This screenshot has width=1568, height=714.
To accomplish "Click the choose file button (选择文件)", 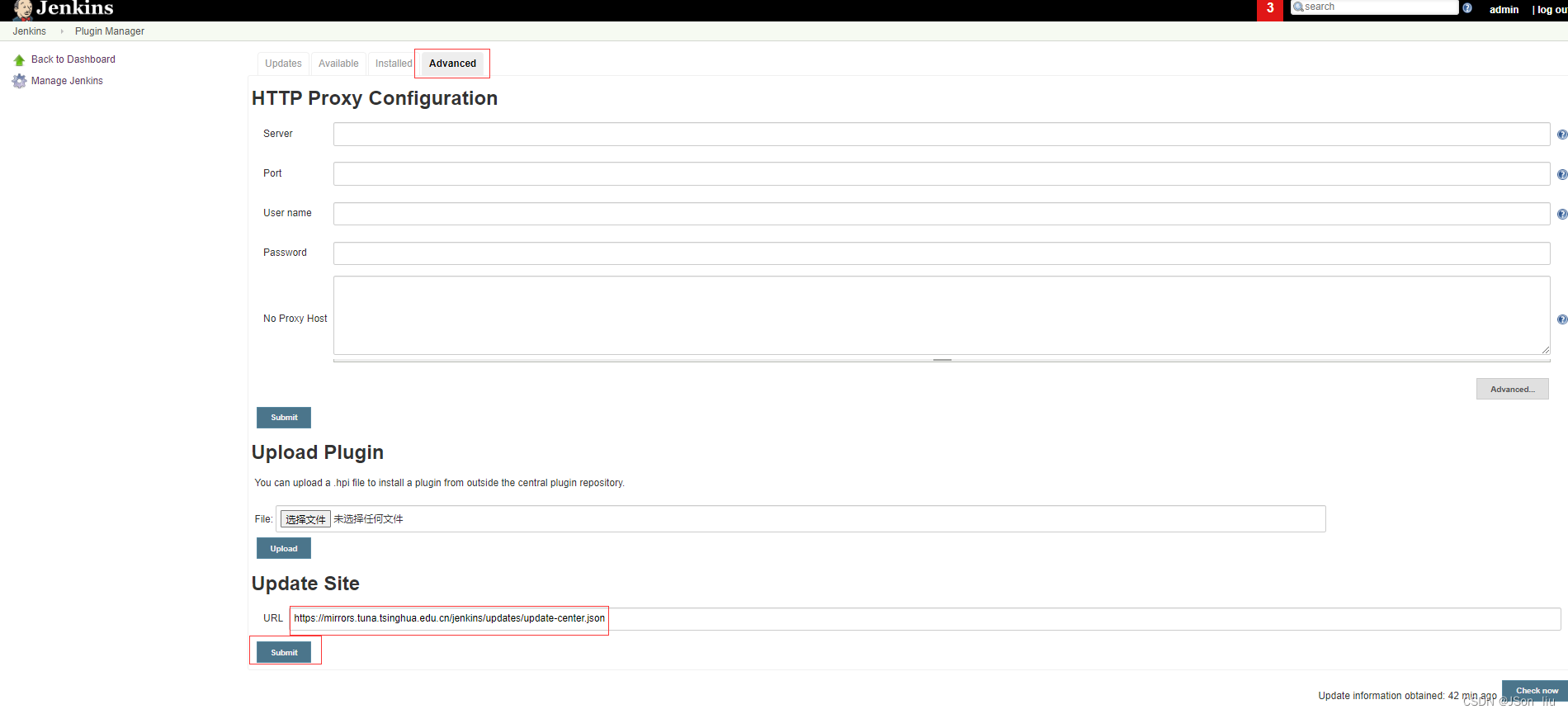I will 305,519.
